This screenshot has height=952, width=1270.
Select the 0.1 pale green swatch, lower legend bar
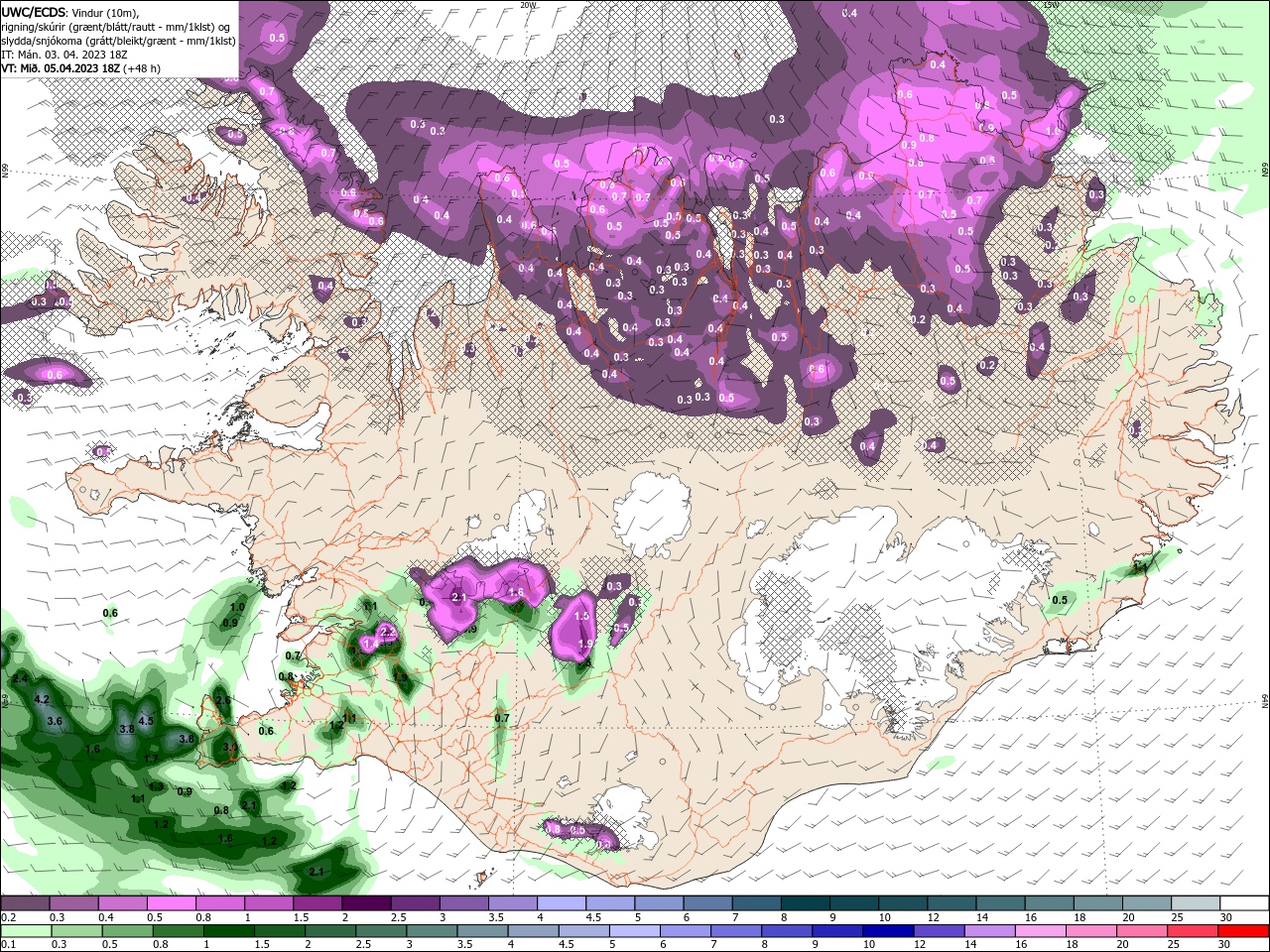coord(25,931)
